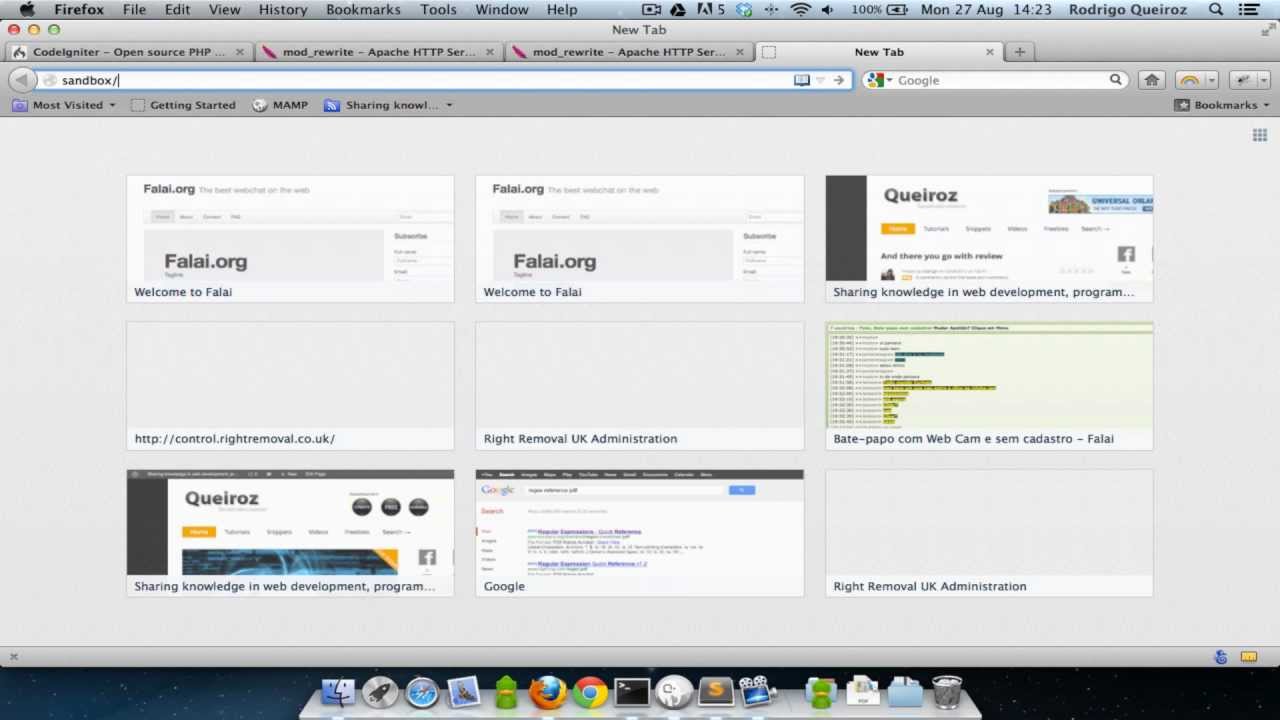1280x720 pixels.
Task: Open the File menu
Action: 134,9
